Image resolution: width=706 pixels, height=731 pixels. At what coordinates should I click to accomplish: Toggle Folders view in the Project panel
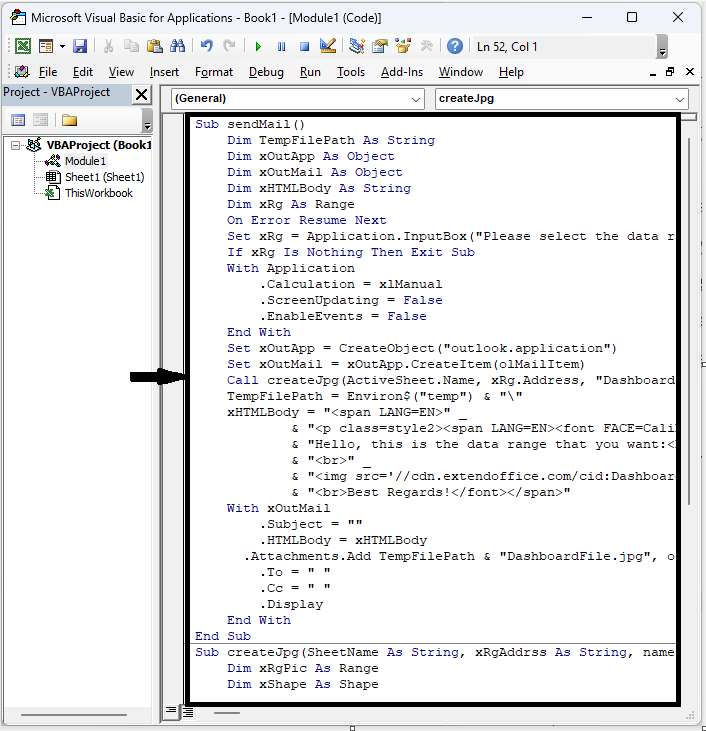point(69,120)
